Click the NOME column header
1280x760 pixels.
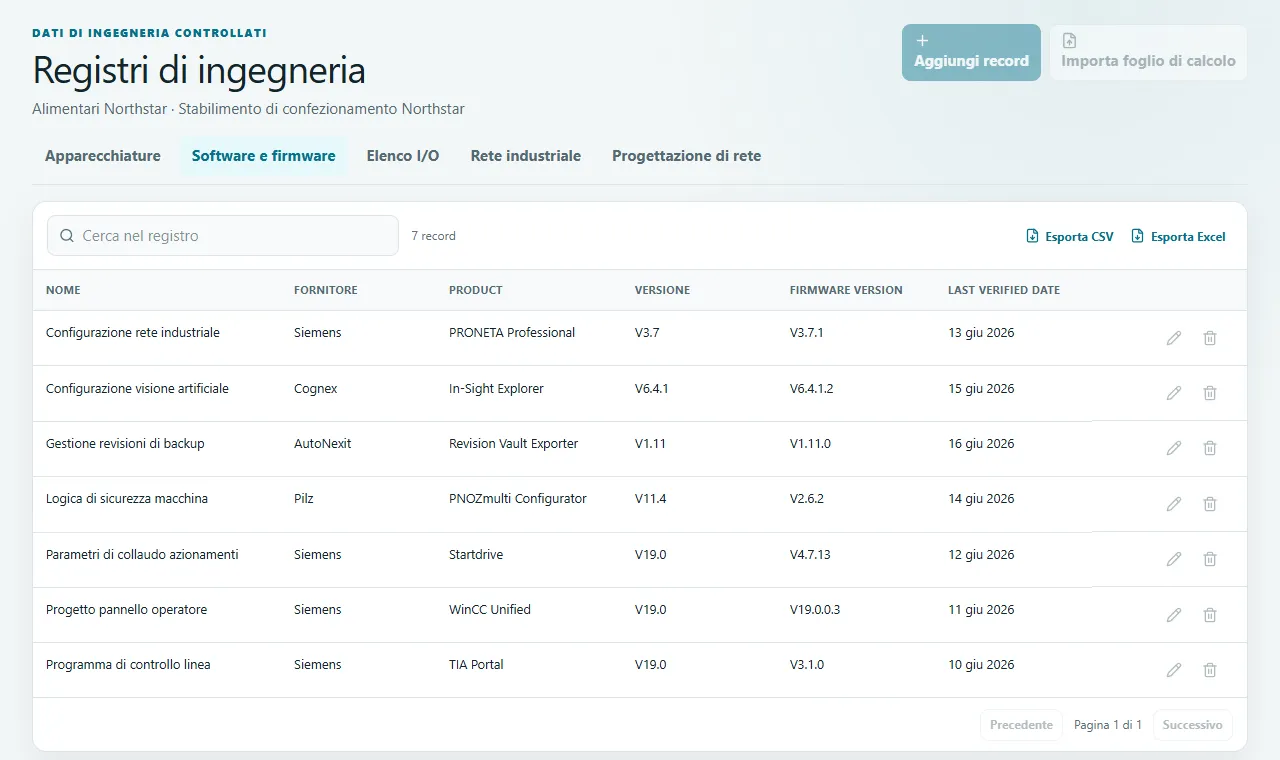[x=63, y=290]
